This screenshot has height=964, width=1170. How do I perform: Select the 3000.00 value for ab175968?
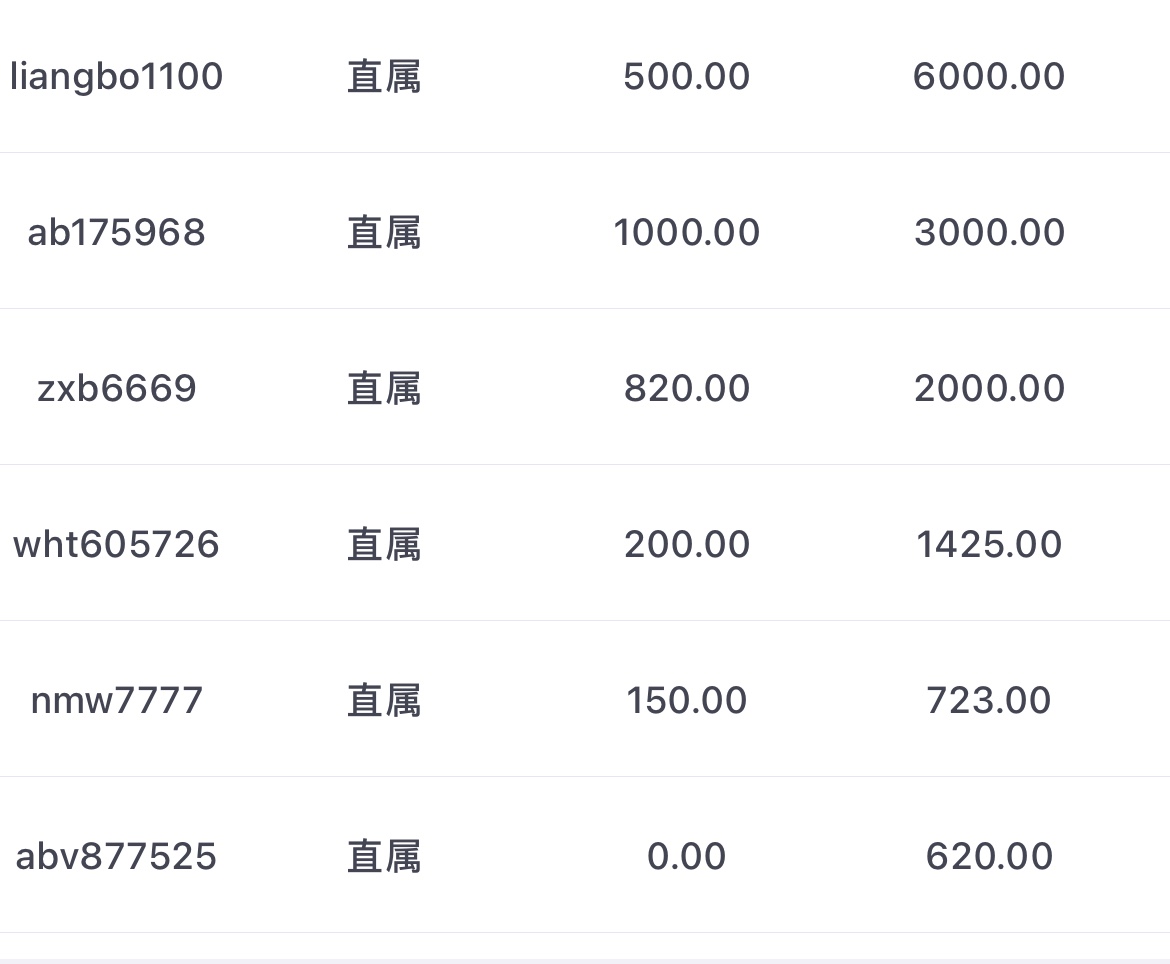pos(989,233)
